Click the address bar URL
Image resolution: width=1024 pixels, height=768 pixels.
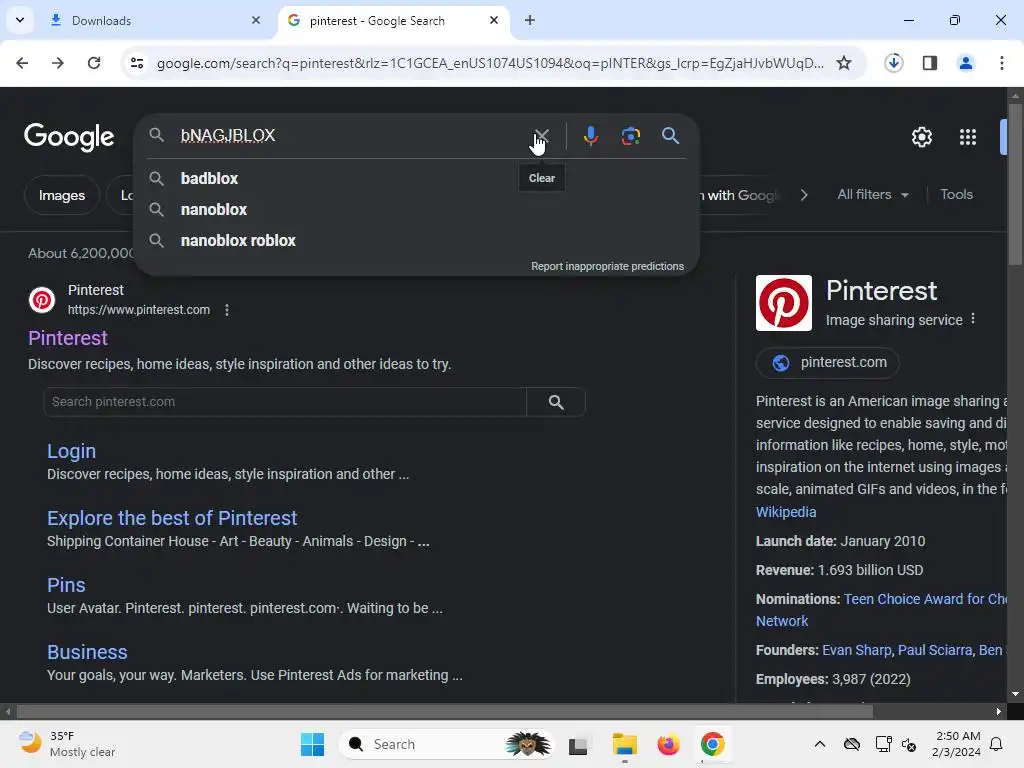click(x=490, y=63)
